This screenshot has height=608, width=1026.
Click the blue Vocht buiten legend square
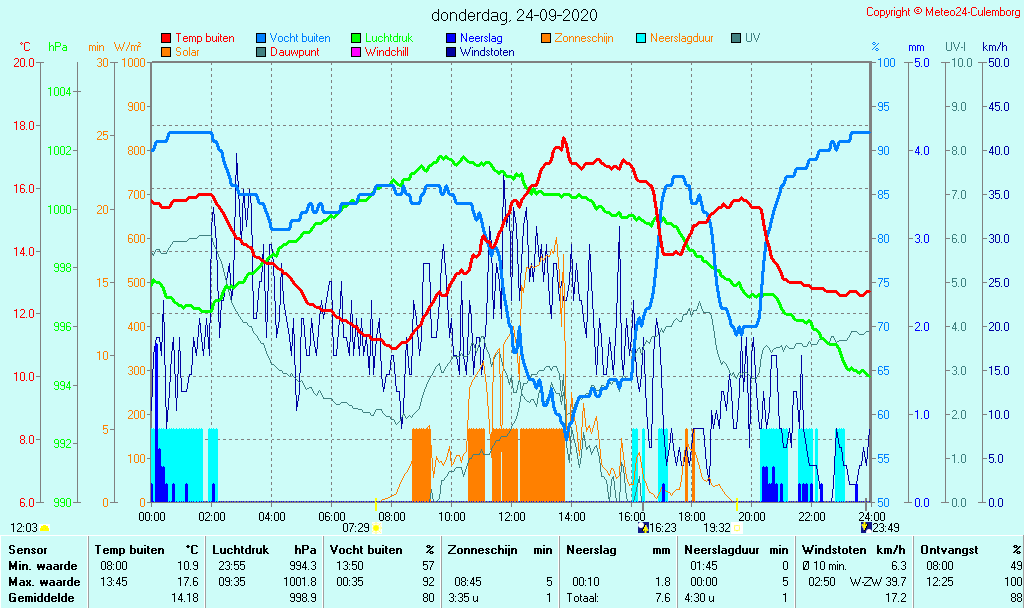261,38
